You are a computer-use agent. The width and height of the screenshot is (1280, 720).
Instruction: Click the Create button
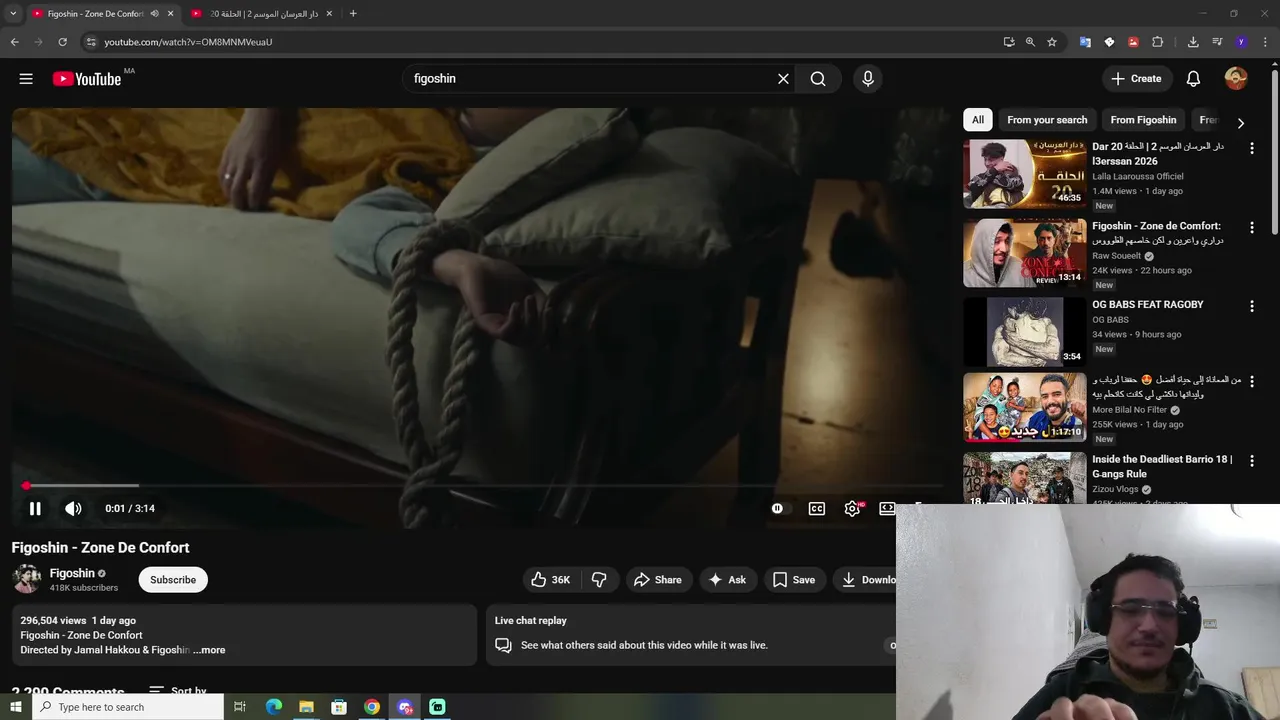pos(1136,79)
